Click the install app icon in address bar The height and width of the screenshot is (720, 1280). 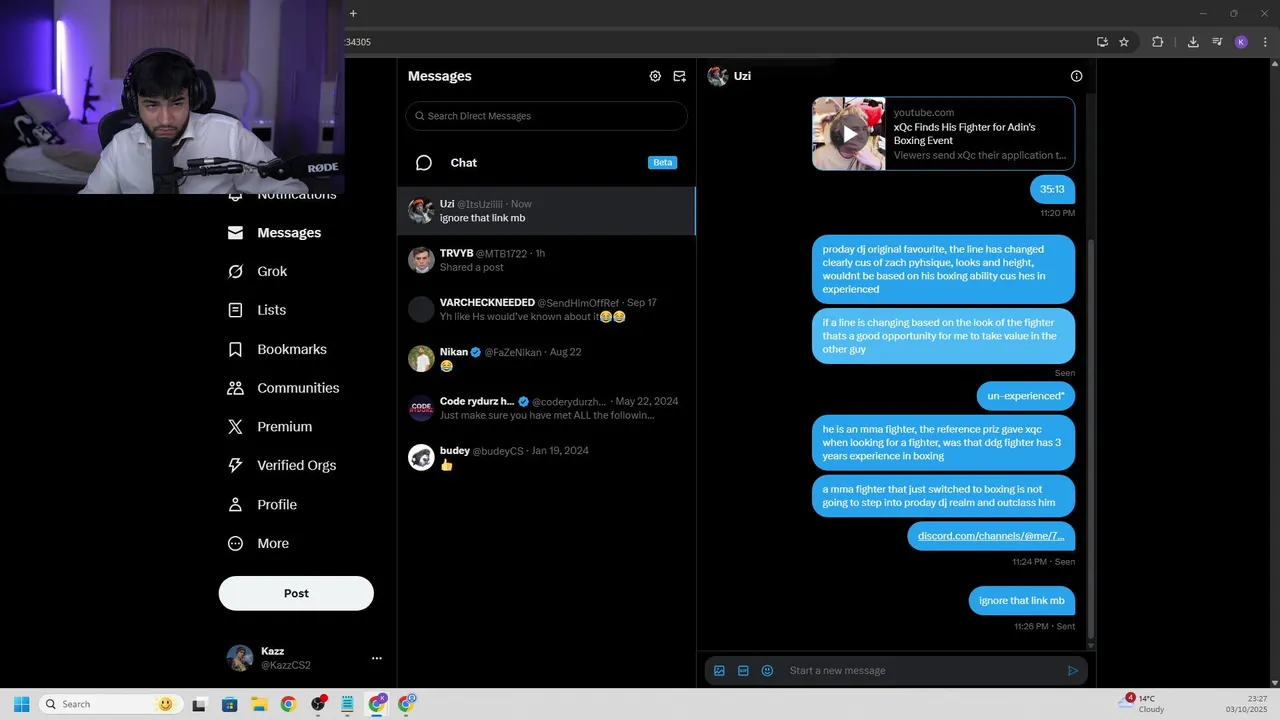pyautogui.click(x=1102, y=42)
